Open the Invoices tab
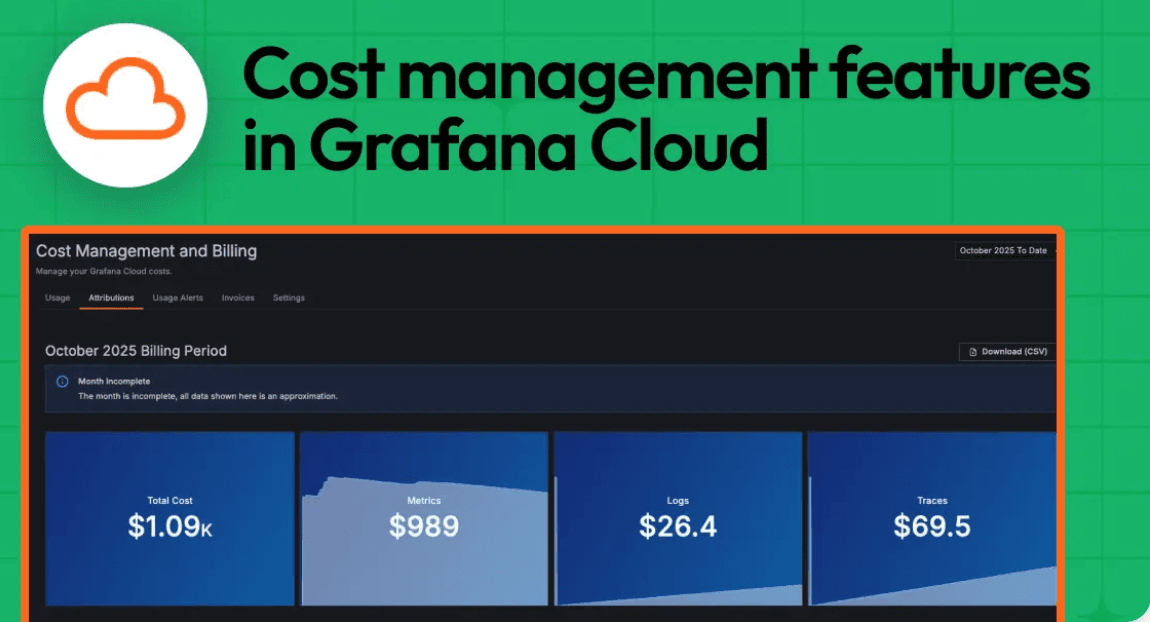The width and height of the screenshot is (1150, 622). pyautogui.click(x=238, y=298)
